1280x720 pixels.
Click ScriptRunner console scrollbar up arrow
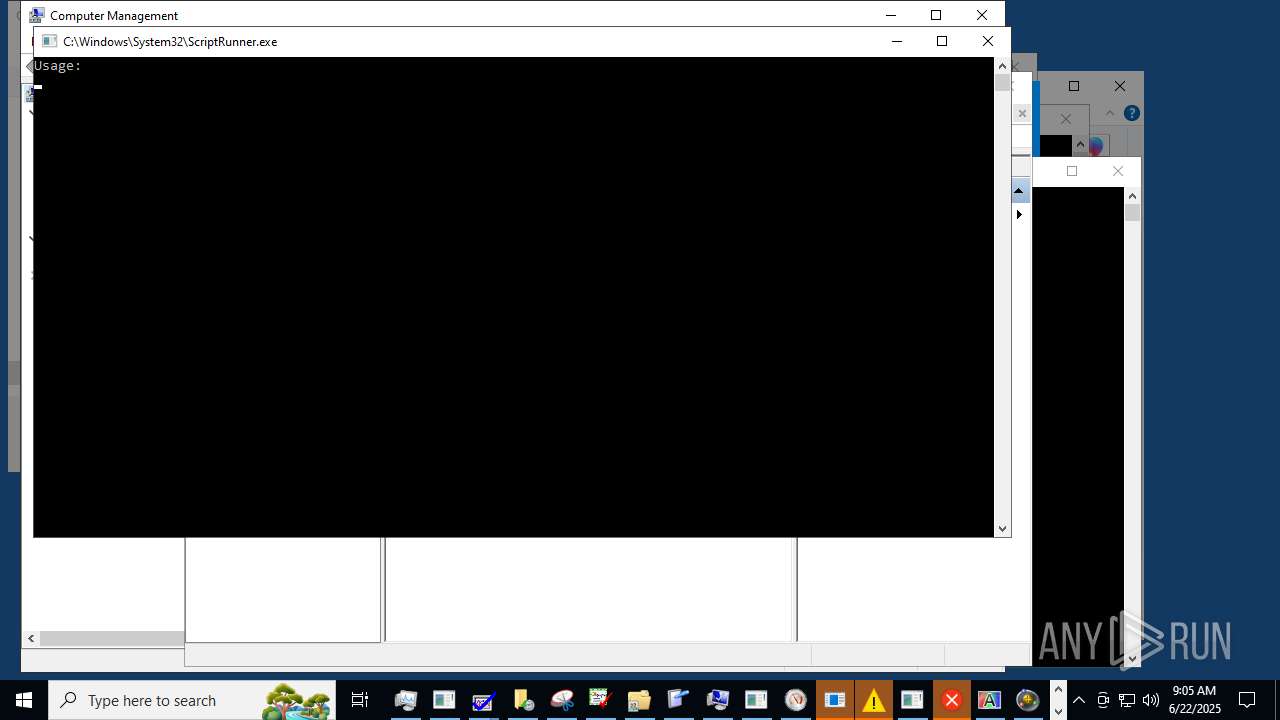[x=1002, y=66]
